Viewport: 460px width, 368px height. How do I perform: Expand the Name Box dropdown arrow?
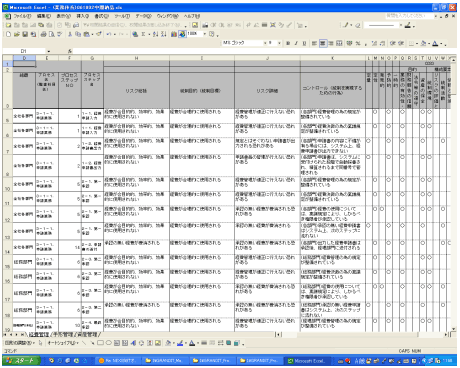49,51
